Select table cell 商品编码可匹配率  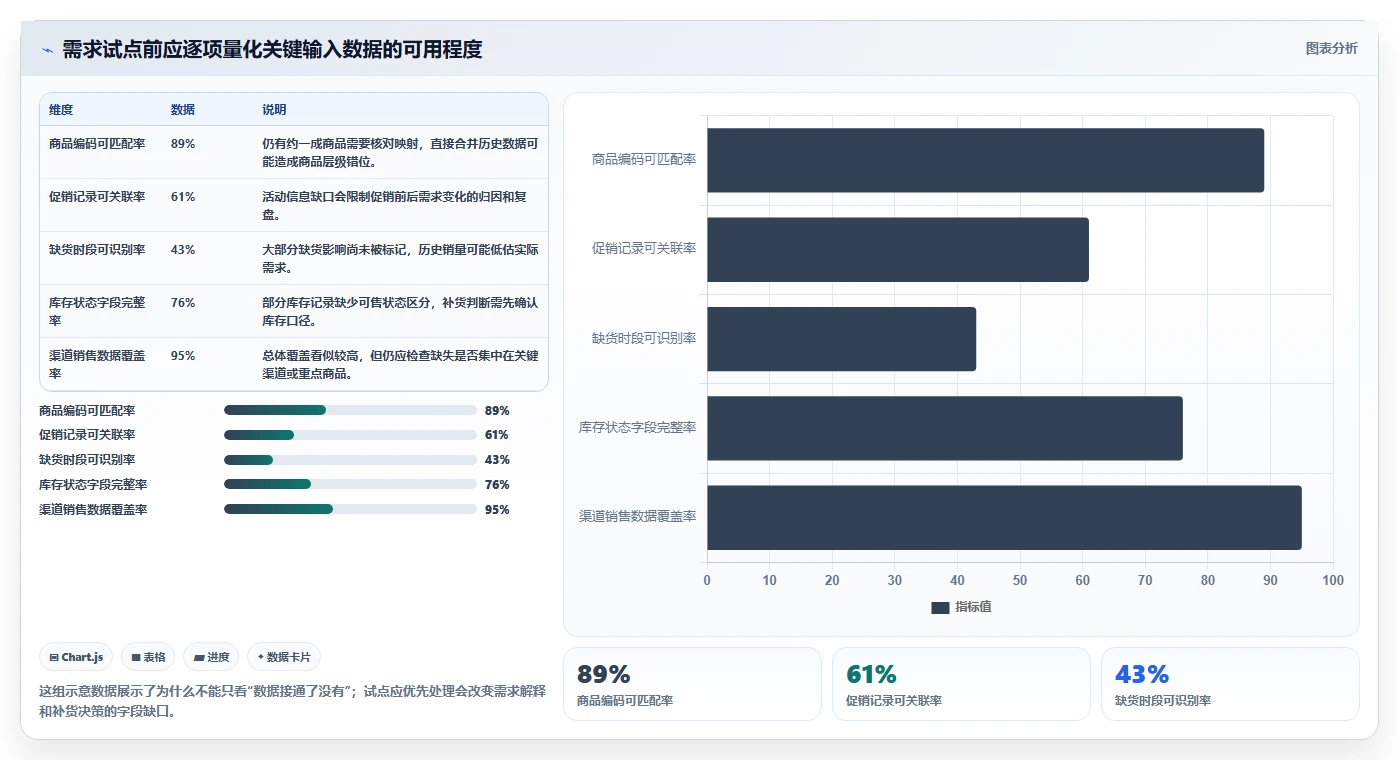pos(97,144)
